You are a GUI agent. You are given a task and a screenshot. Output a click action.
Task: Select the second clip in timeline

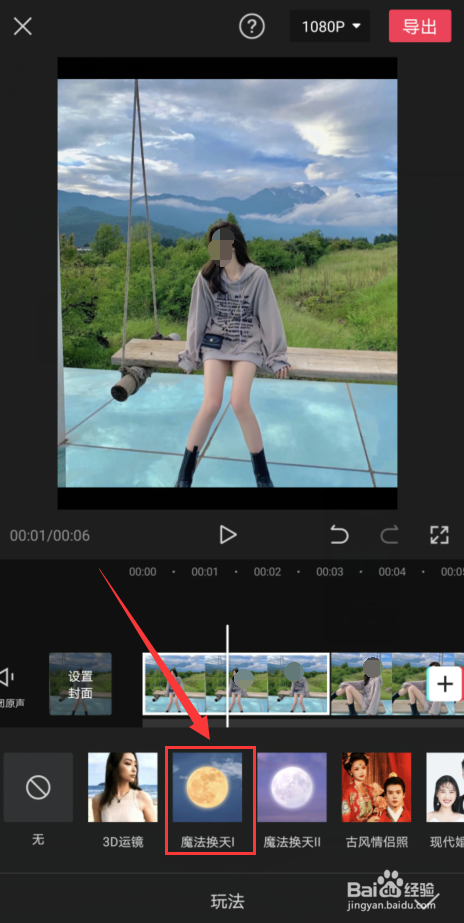tap(378, 684)
